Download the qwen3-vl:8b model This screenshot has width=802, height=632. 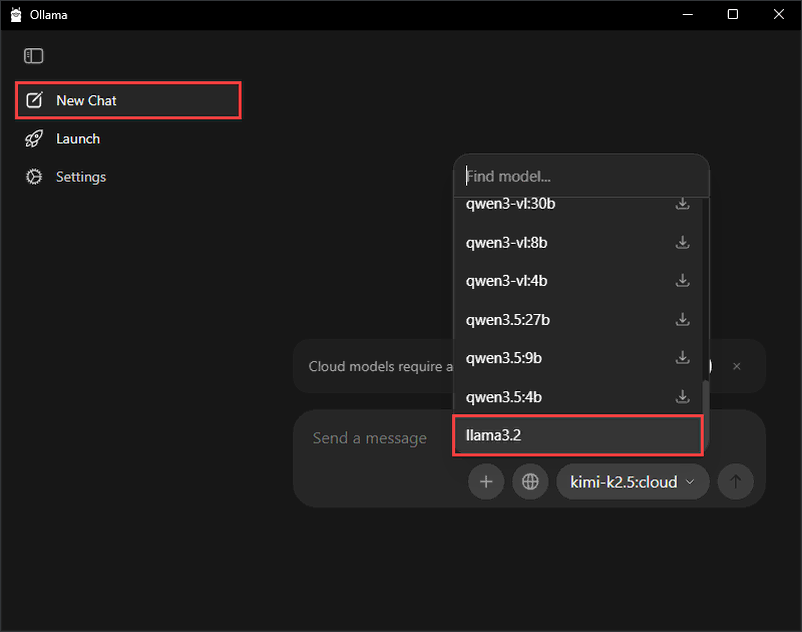[x=682, y=242]
